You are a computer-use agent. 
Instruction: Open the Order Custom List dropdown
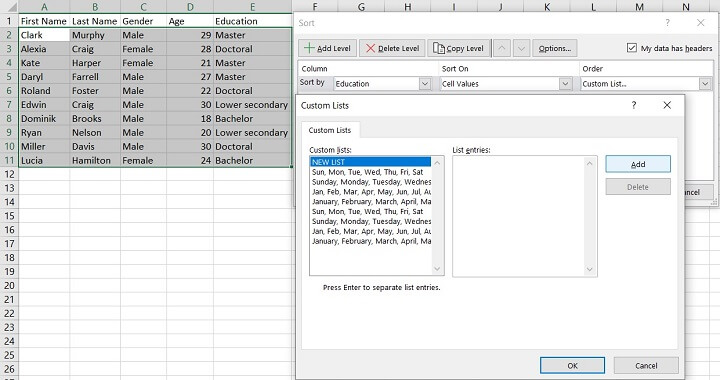pyautogui.click(x=705, y=84)
